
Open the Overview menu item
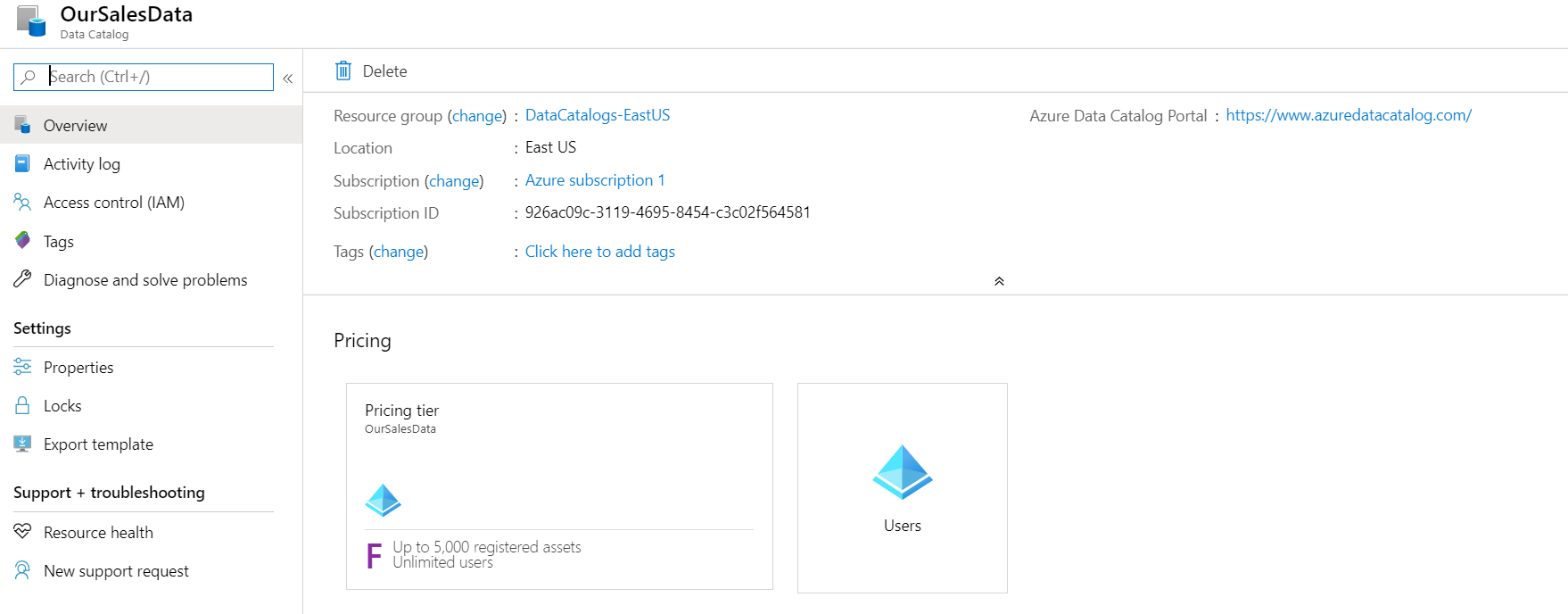click(x=152, y=125)
